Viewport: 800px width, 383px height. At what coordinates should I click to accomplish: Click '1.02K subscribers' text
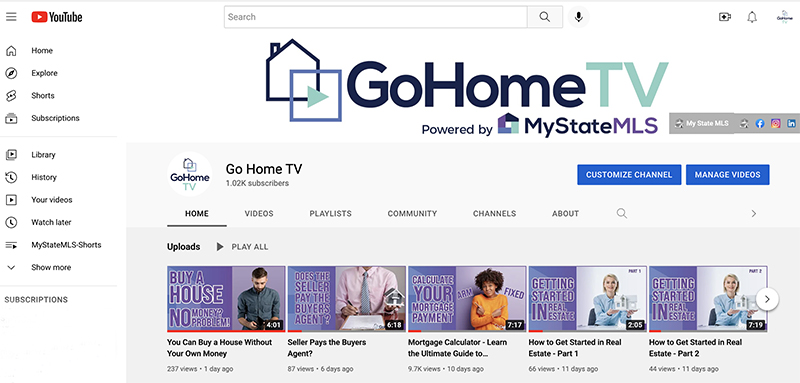point(258,183)
